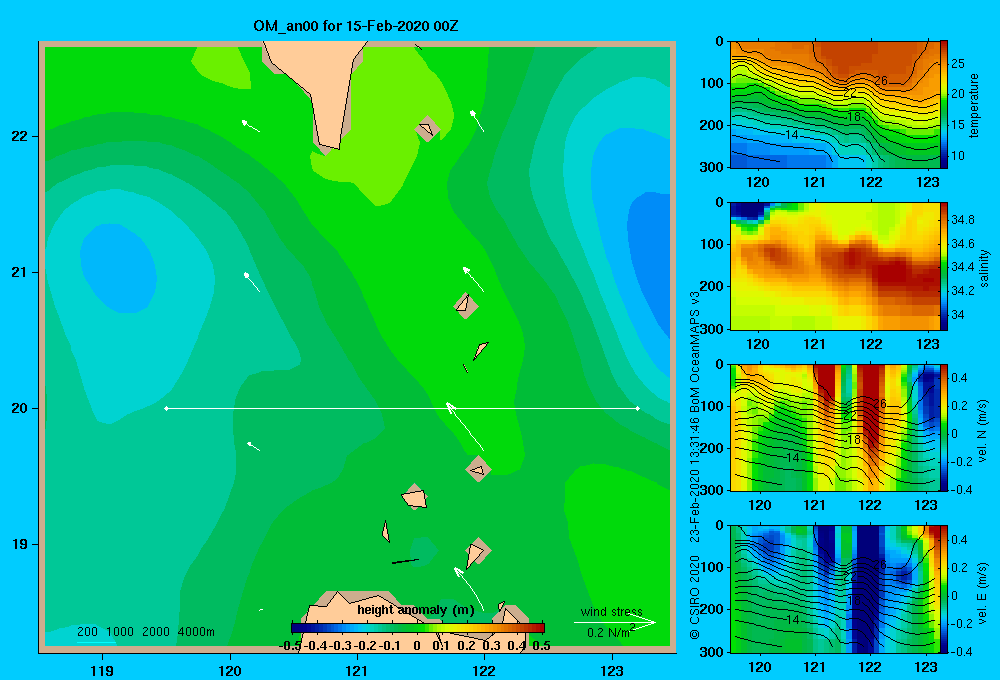
Task: Click the vertical "© CSIRO 2020 BoM OceanMAPS v3" caption
Action: [x=695, y=464]
